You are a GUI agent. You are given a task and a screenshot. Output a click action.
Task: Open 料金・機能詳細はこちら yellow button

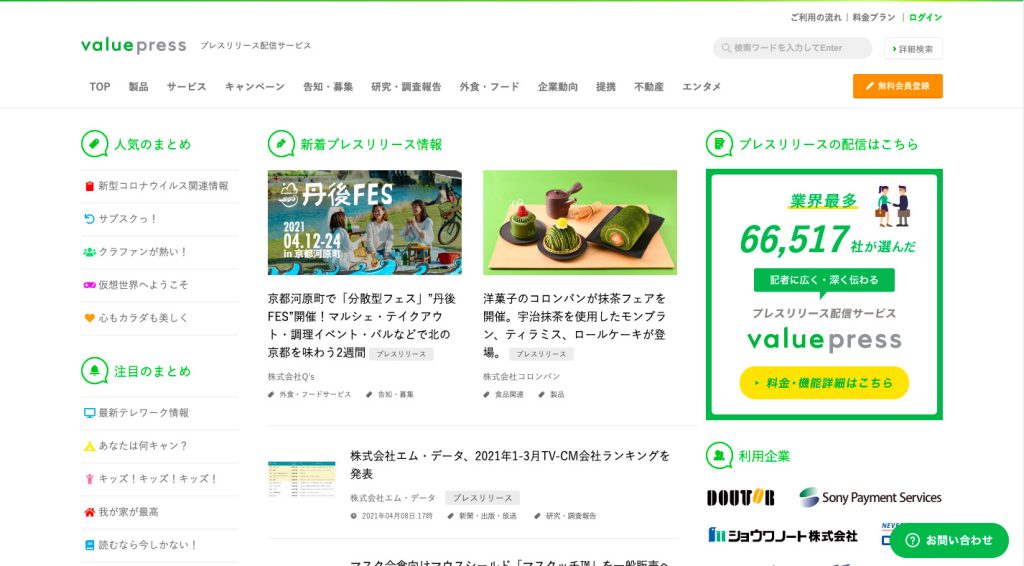[x=824, y=383]
